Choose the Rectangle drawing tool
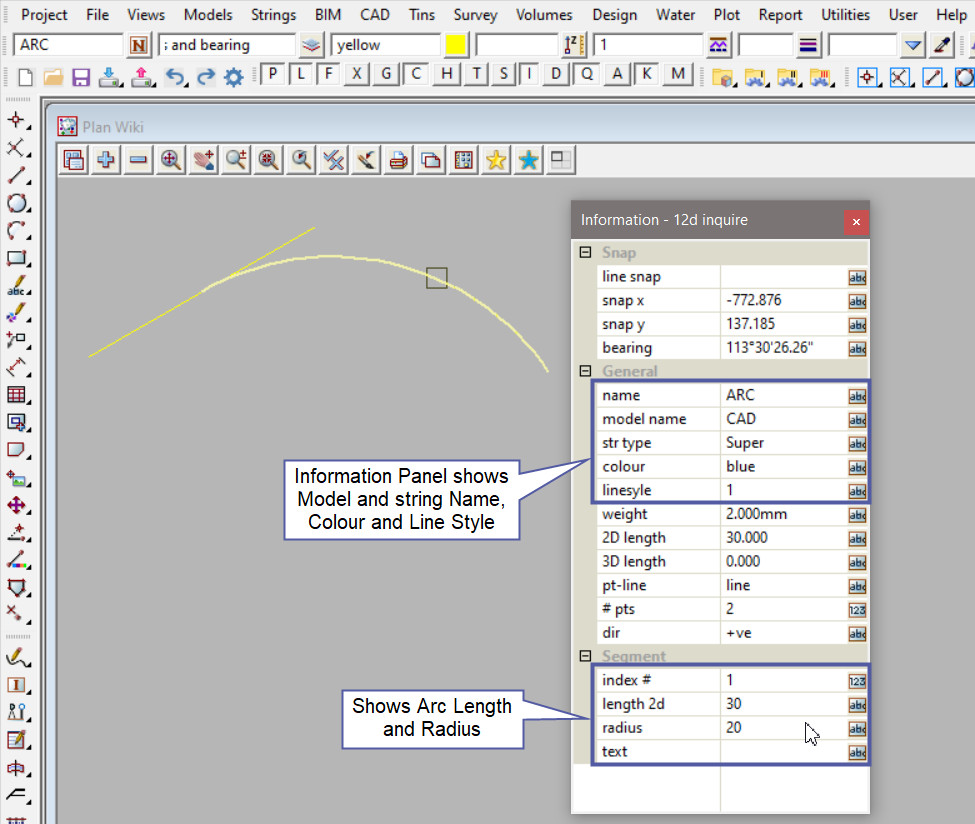Screen dimensions: 975x824 coord(17,259)
